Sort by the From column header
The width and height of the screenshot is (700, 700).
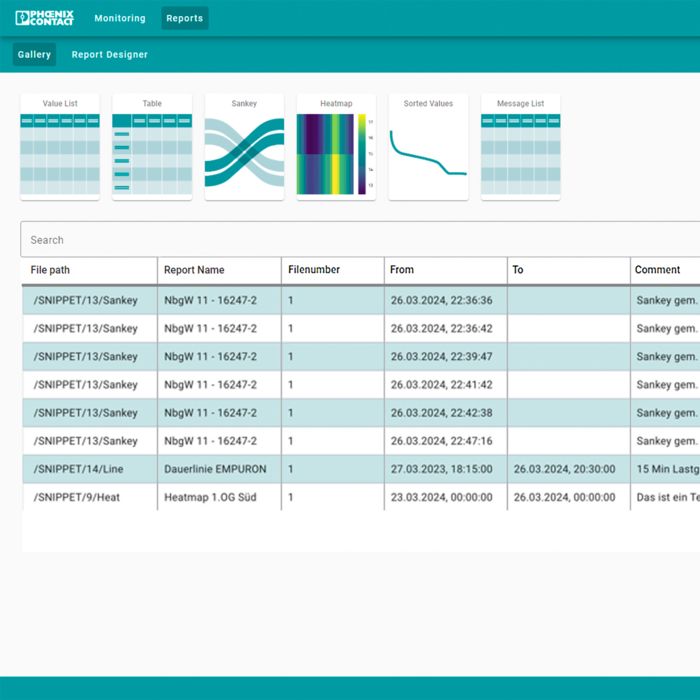tap(446, 270)
